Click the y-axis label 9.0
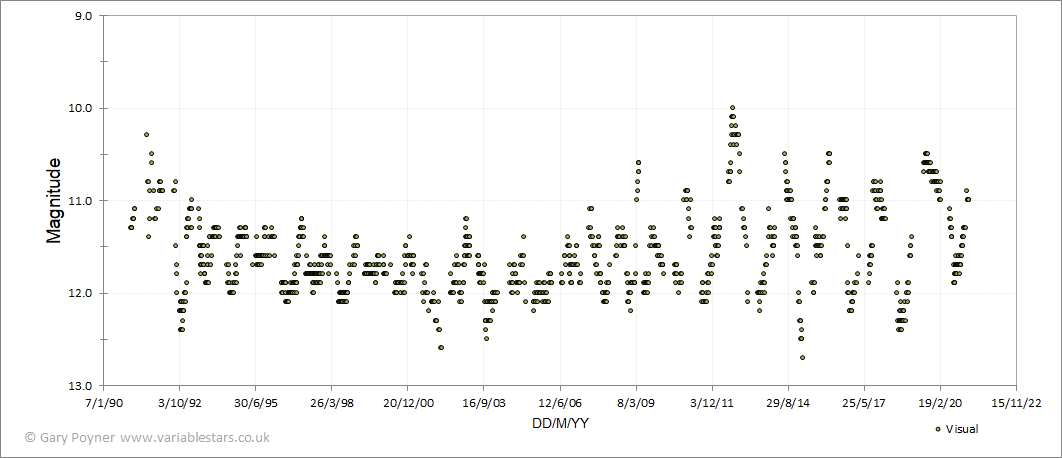 click(x=83, y=16)
